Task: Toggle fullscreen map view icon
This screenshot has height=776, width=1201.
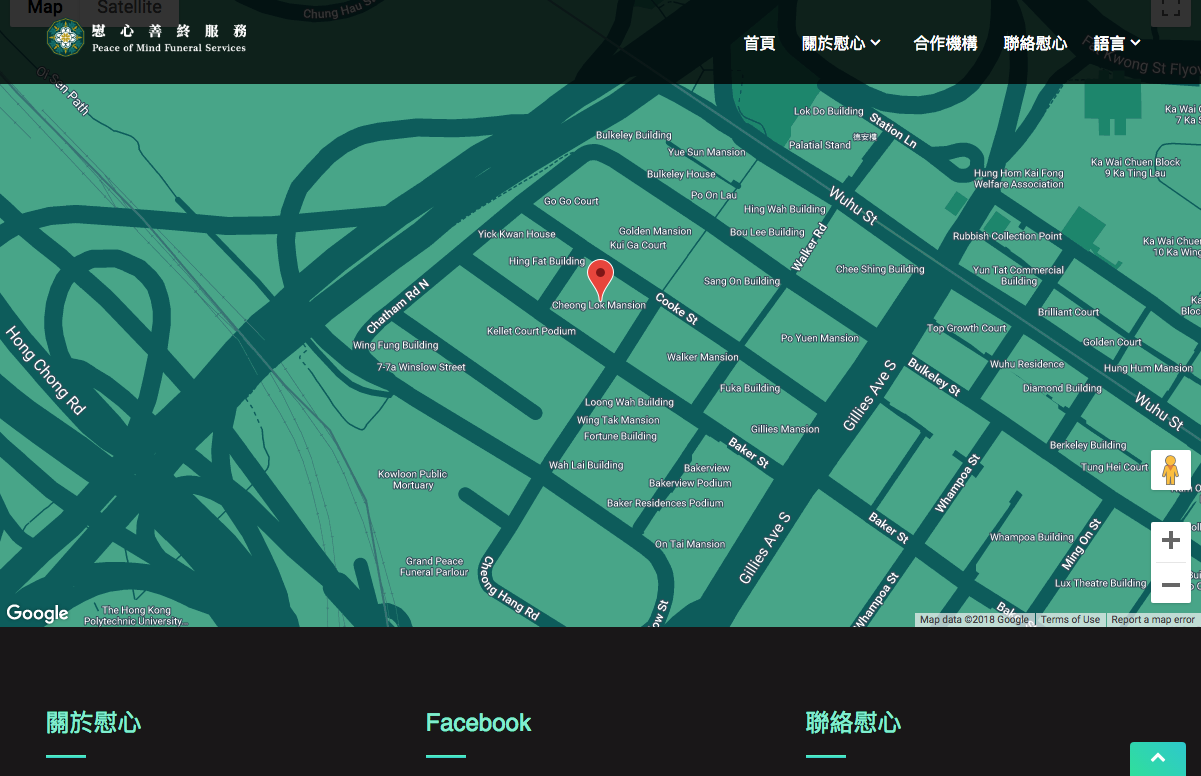Action: point(1170,10)
